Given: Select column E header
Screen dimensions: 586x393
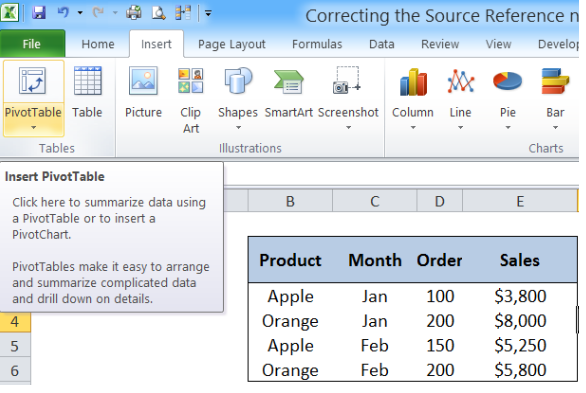Looking at the screenshot, I should (x=520, y=201).
